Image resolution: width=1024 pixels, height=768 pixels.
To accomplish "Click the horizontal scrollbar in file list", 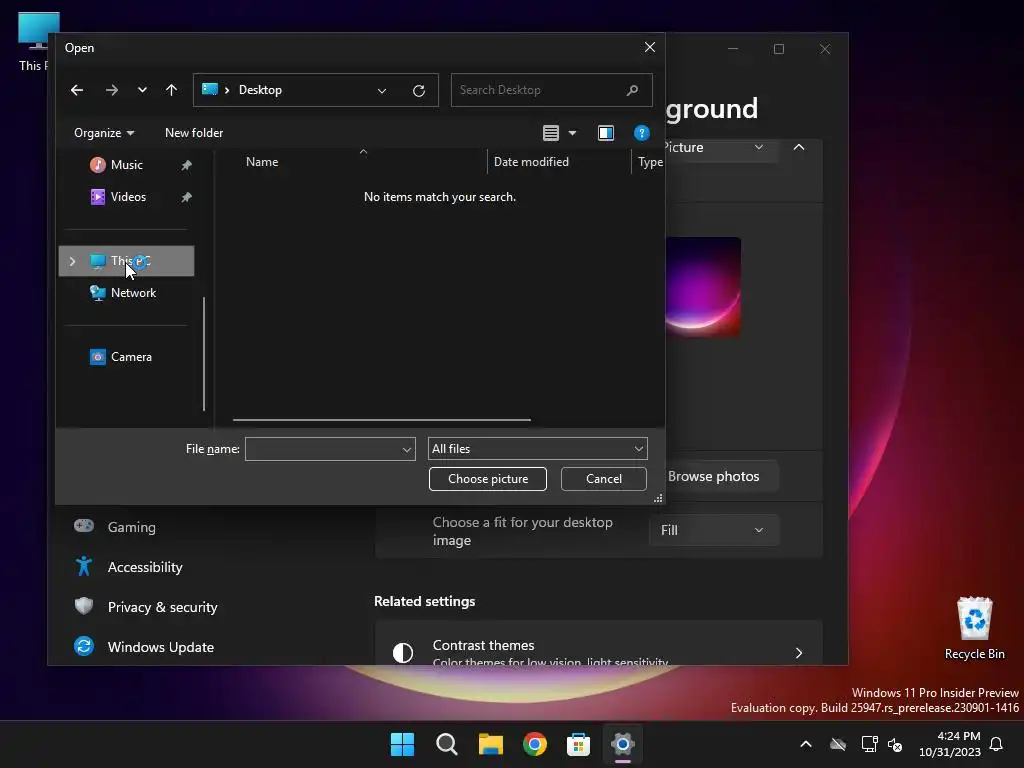I will pos(381,420).
